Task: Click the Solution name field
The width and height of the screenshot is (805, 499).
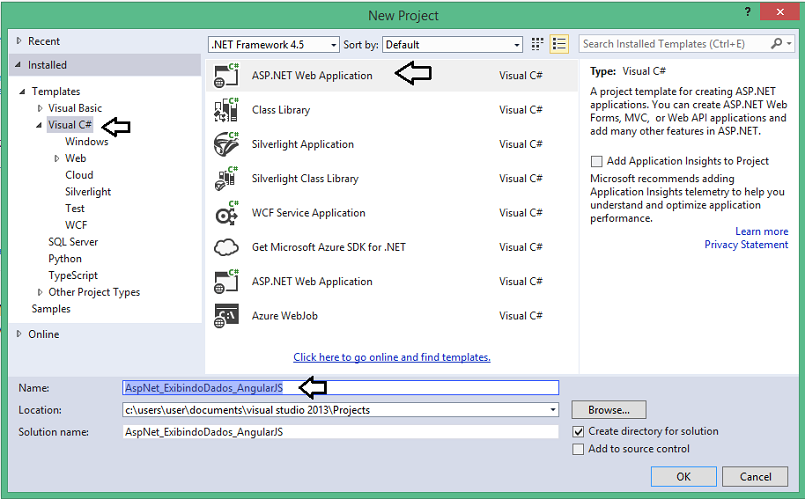Action: tap(340, 432)
